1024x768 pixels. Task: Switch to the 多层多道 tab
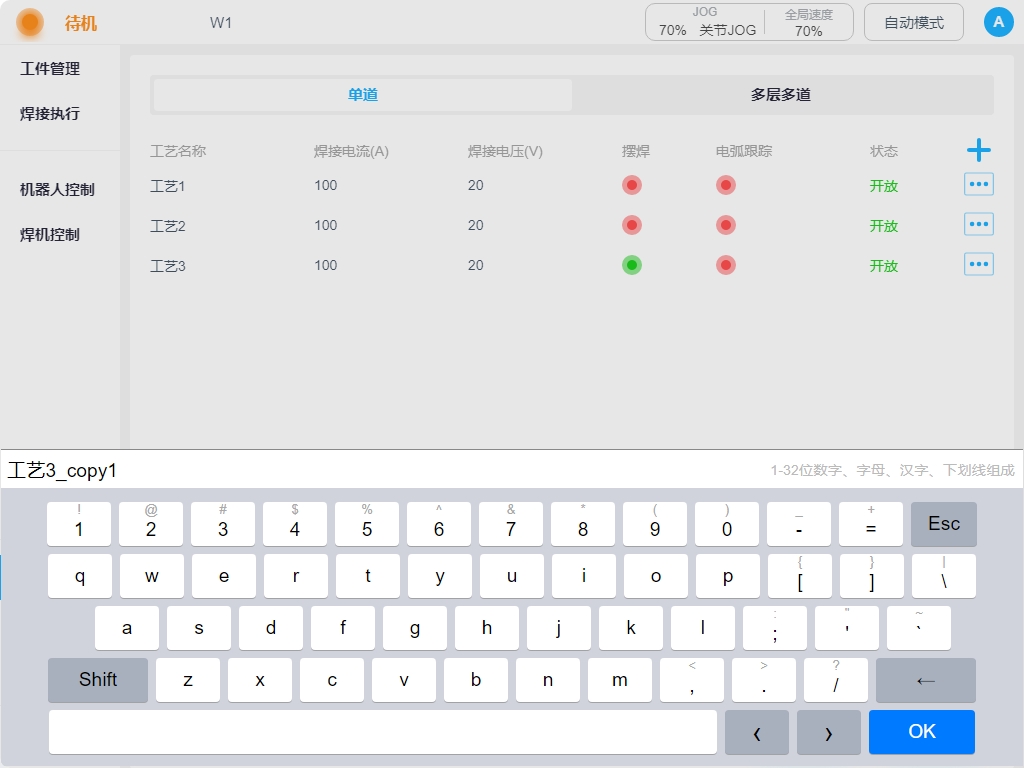point(781,95)
